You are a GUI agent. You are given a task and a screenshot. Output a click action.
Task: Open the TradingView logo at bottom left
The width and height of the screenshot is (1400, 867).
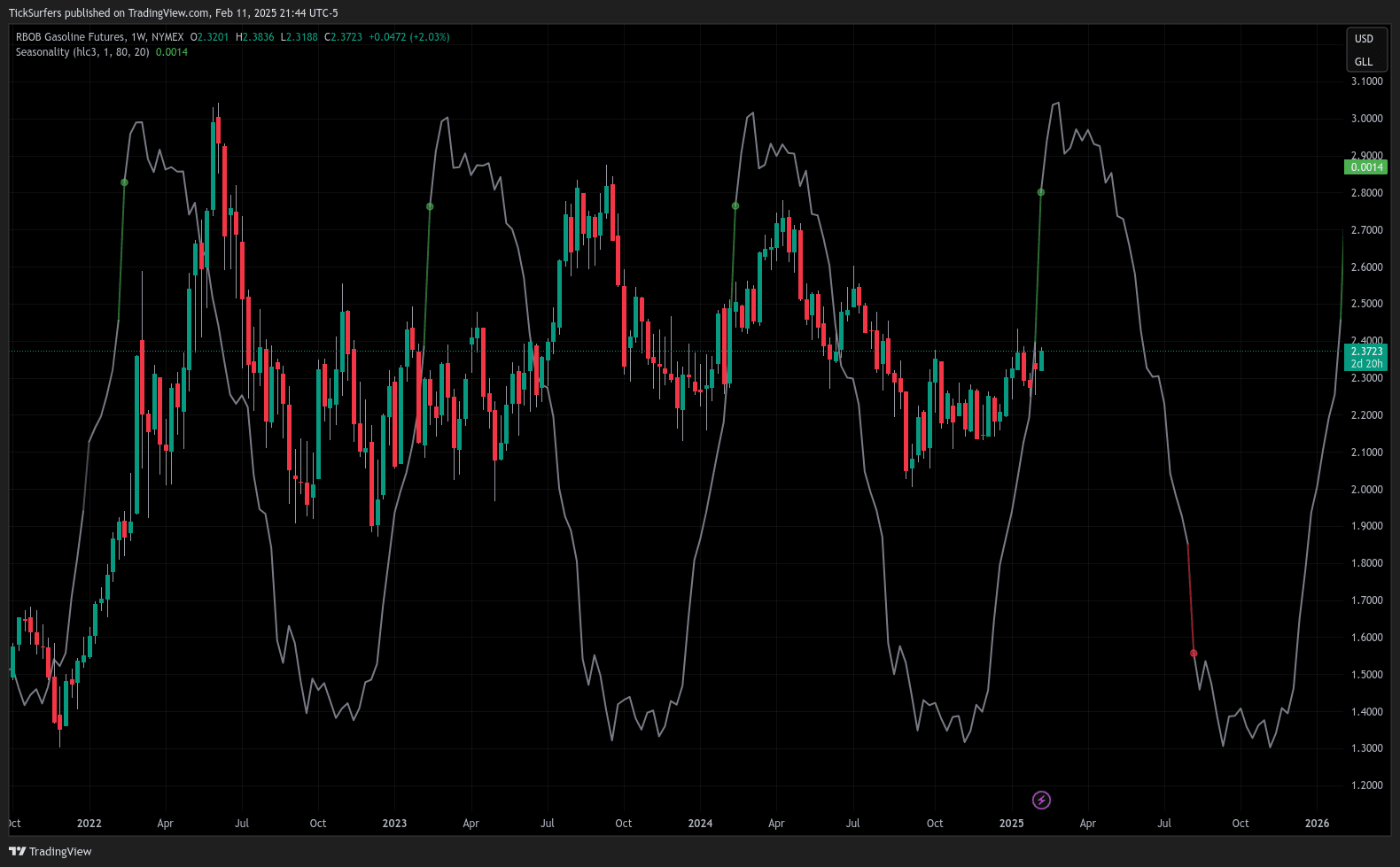[x=51, y=851]
